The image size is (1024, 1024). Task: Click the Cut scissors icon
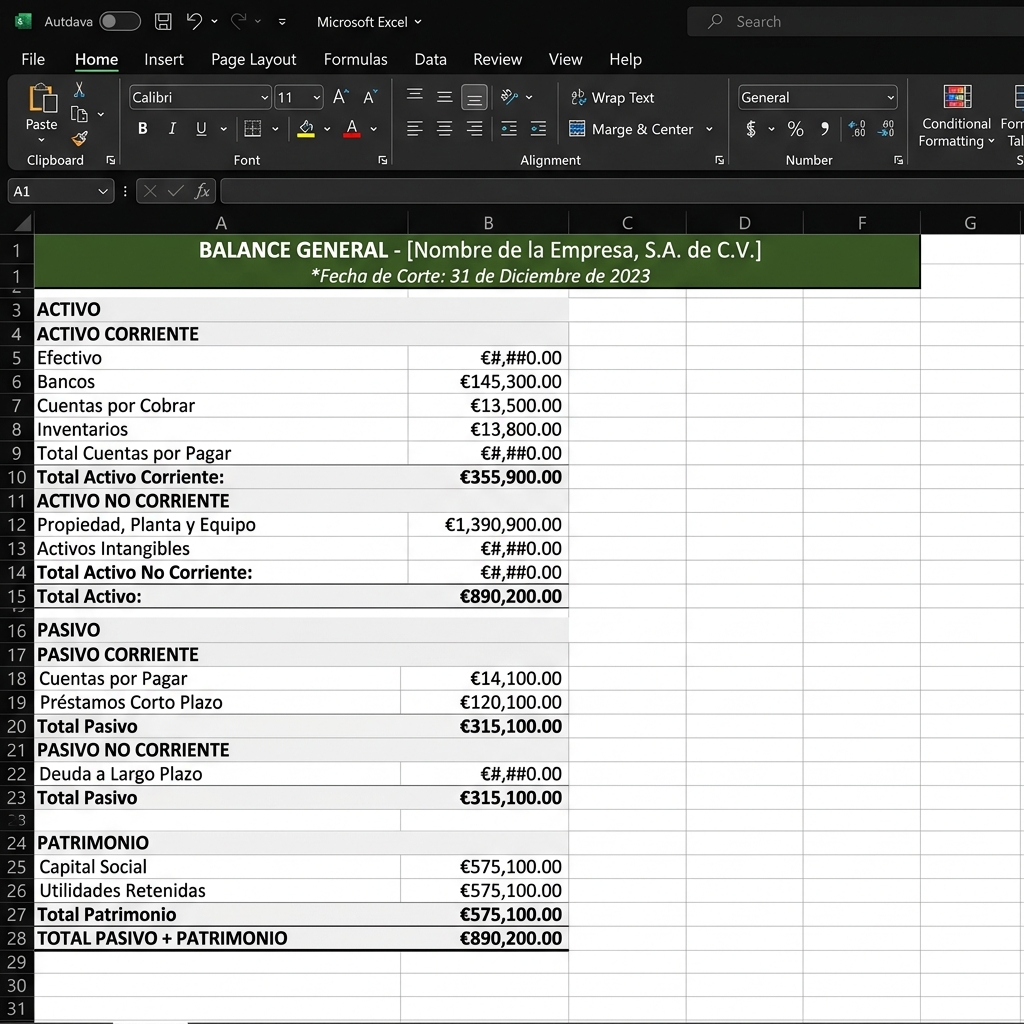[79, 89]
